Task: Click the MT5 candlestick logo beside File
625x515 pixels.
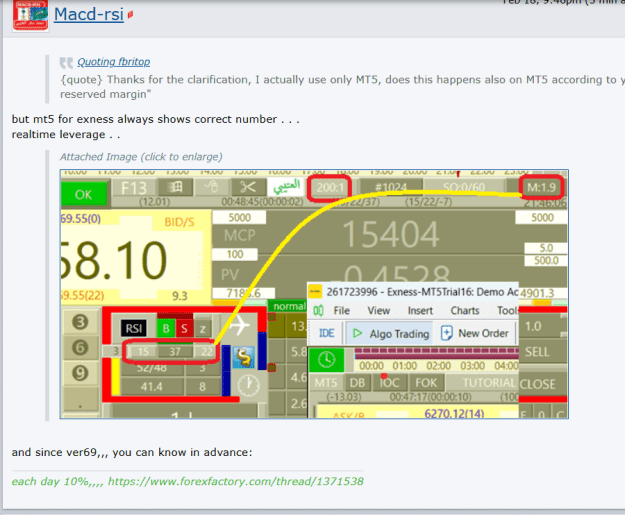Action: (x=318, y=311)
